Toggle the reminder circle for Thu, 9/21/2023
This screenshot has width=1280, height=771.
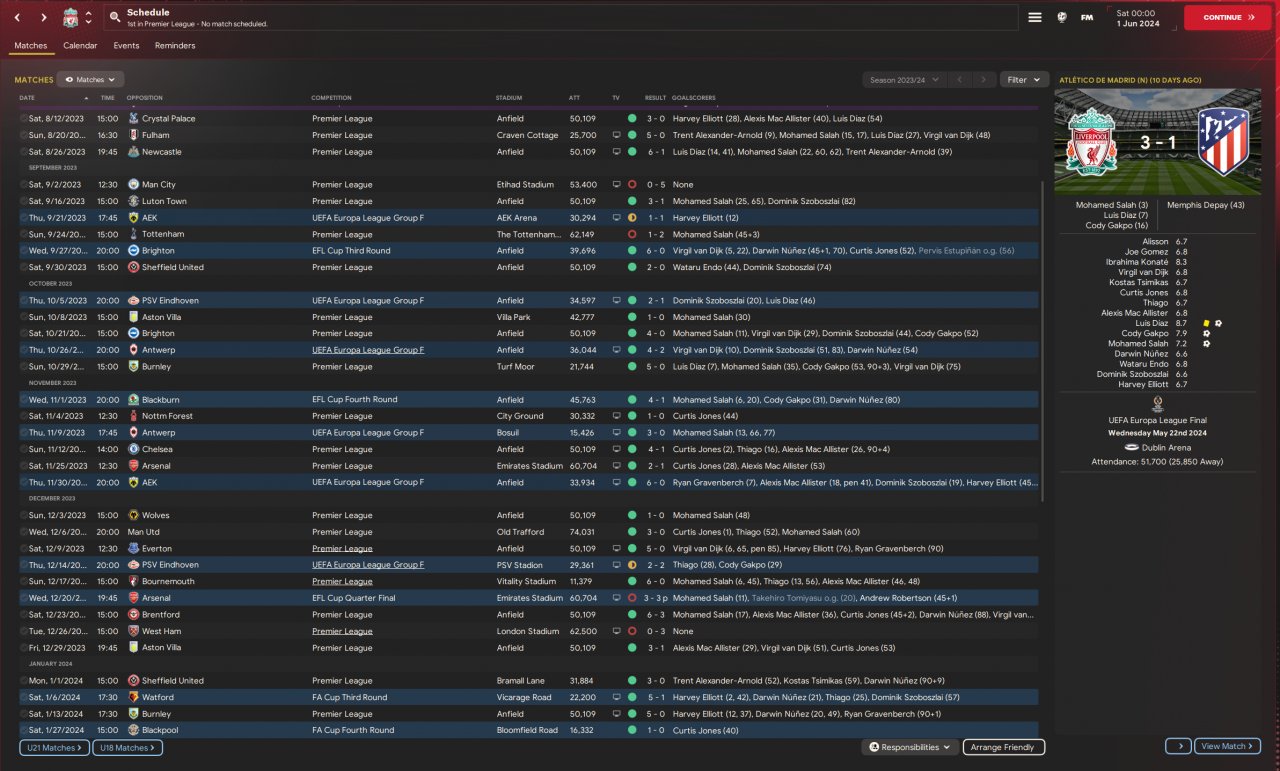click(24, 218)
